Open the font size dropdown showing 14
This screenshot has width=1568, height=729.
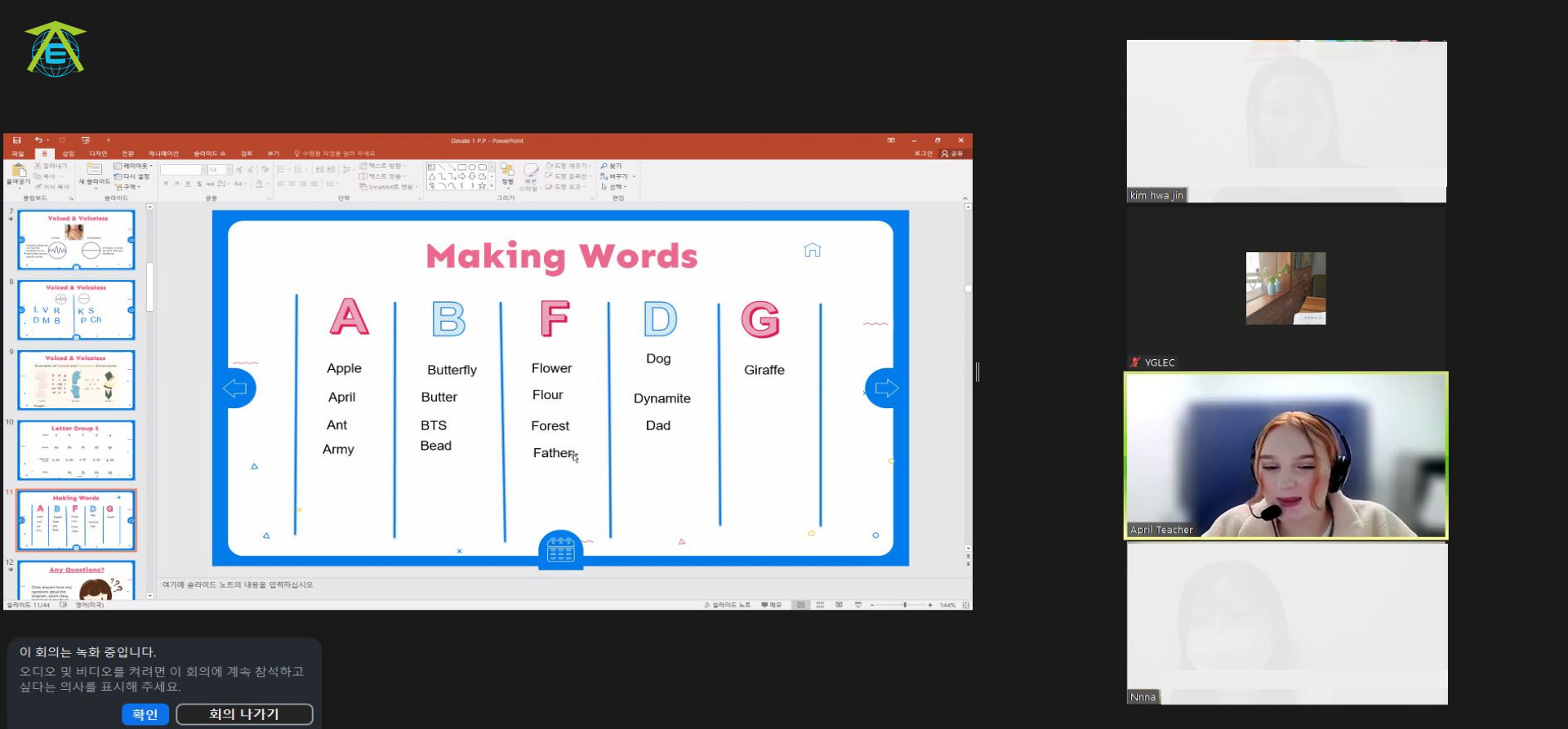pyautogui.click(x=229, y=170)
